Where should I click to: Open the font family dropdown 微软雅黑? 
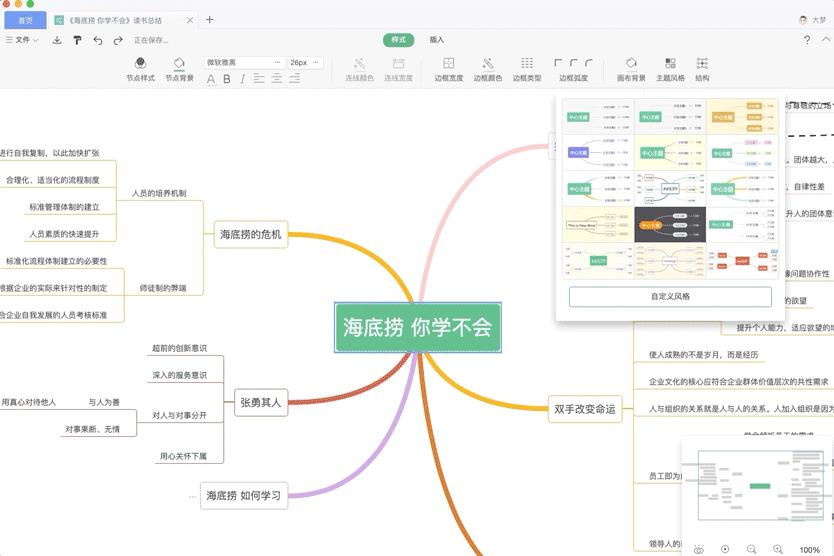point(244,62)
